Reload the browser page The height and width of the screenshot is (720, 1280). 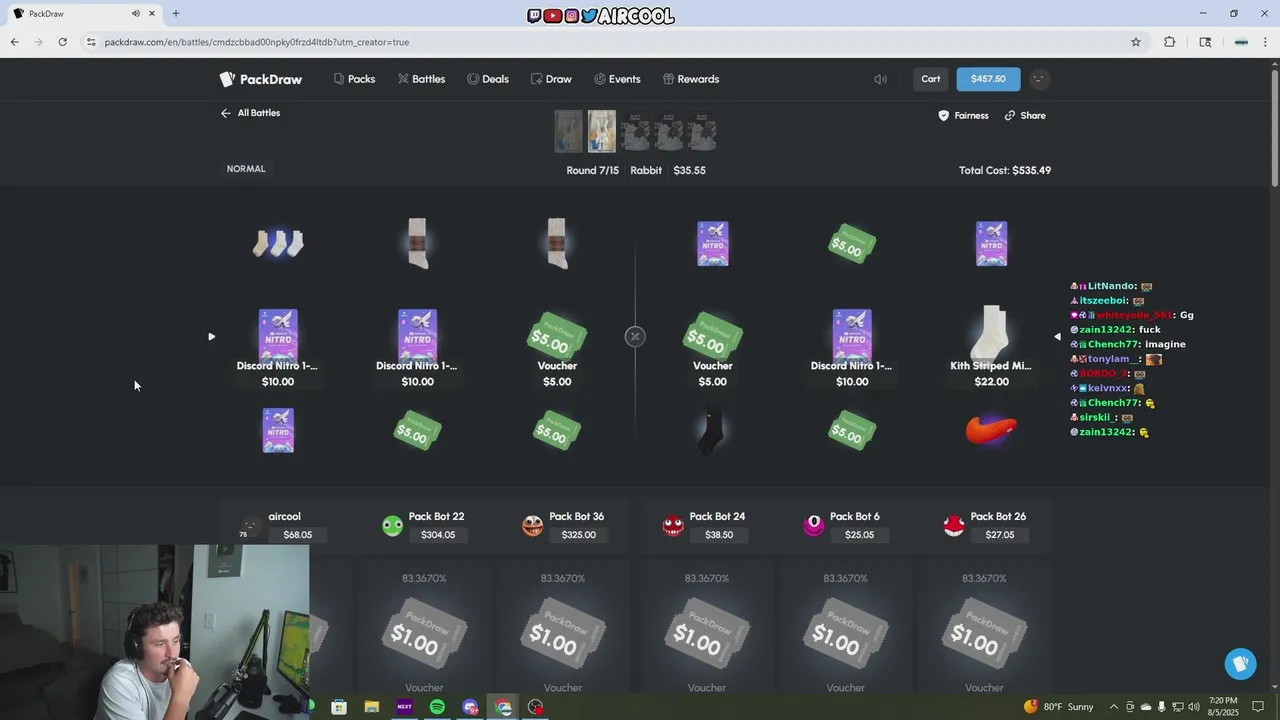point(63,42)
